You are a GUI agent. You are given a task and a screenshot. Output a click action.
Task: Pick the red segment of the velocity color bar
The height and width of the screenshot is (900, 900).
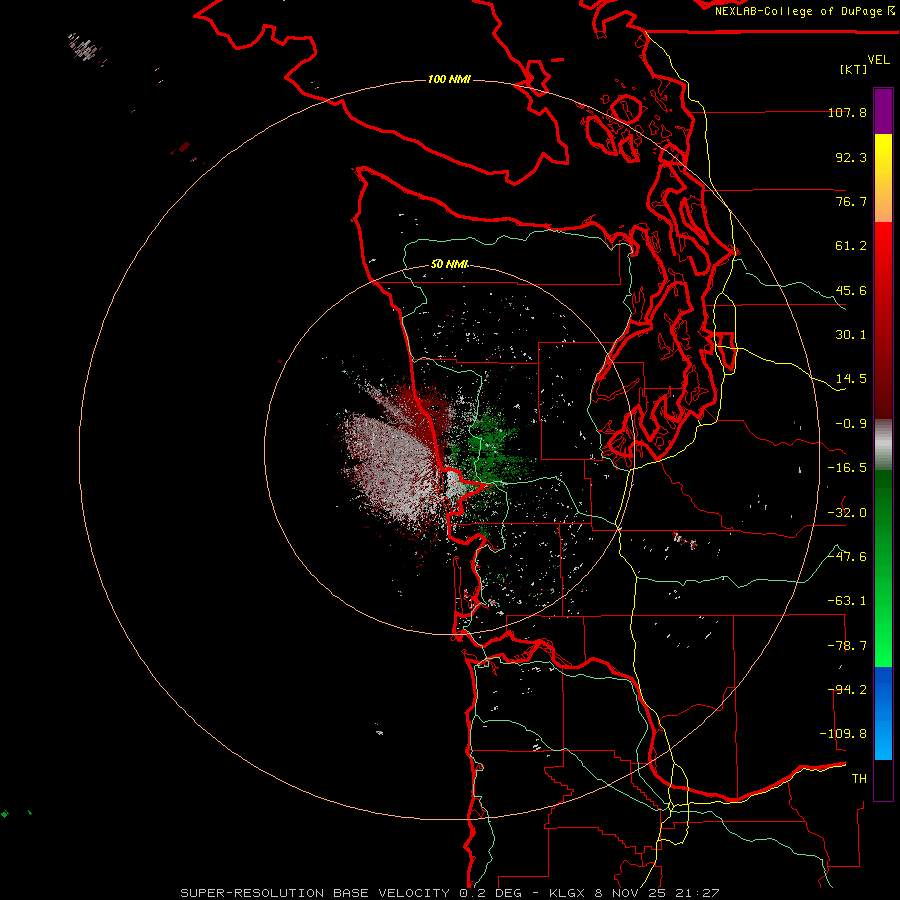(883, 320)
